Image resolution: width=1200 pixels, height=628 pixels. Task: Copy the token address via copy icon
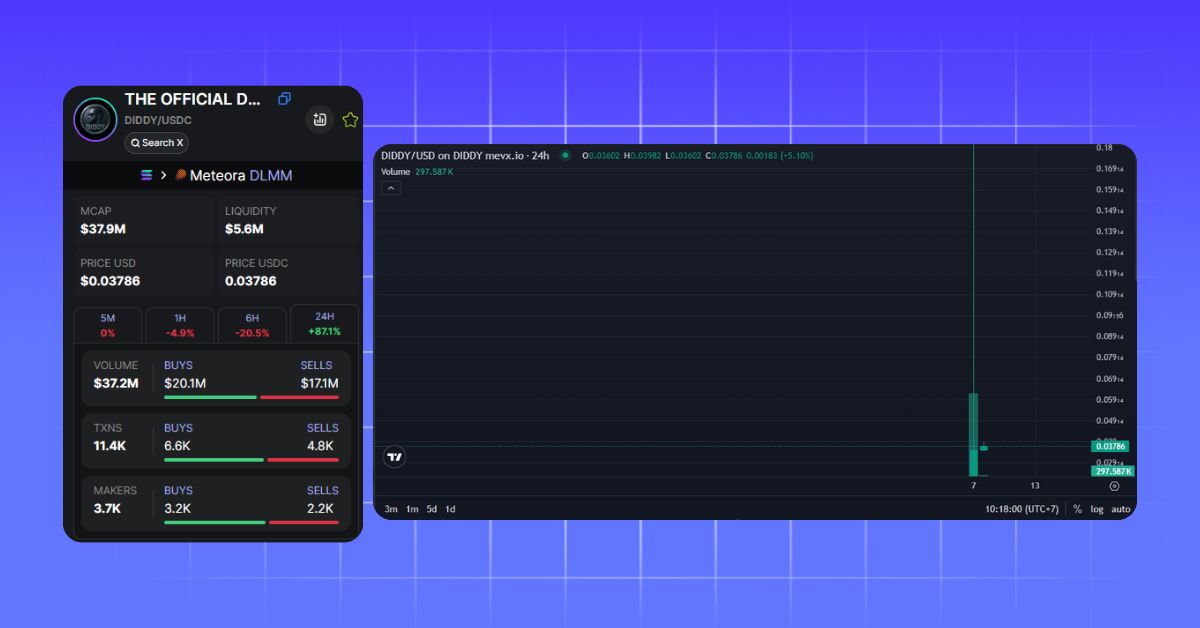click(x=284, y=99)
